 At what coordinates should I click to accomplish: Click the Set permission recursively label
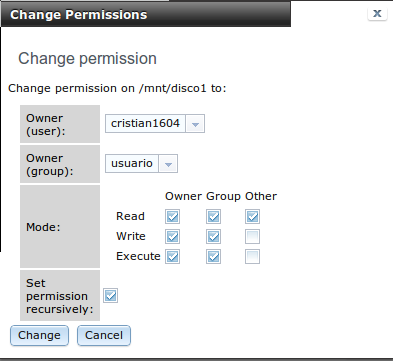[x=60, y=296]
